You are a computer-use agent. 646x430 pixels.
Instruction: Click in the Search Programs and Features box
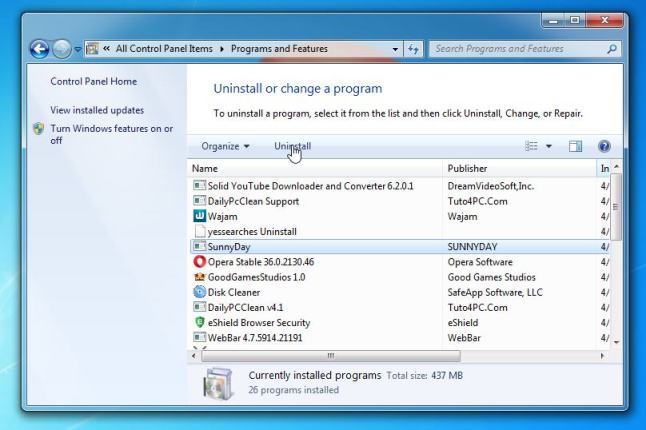click(x=515, y=48)
